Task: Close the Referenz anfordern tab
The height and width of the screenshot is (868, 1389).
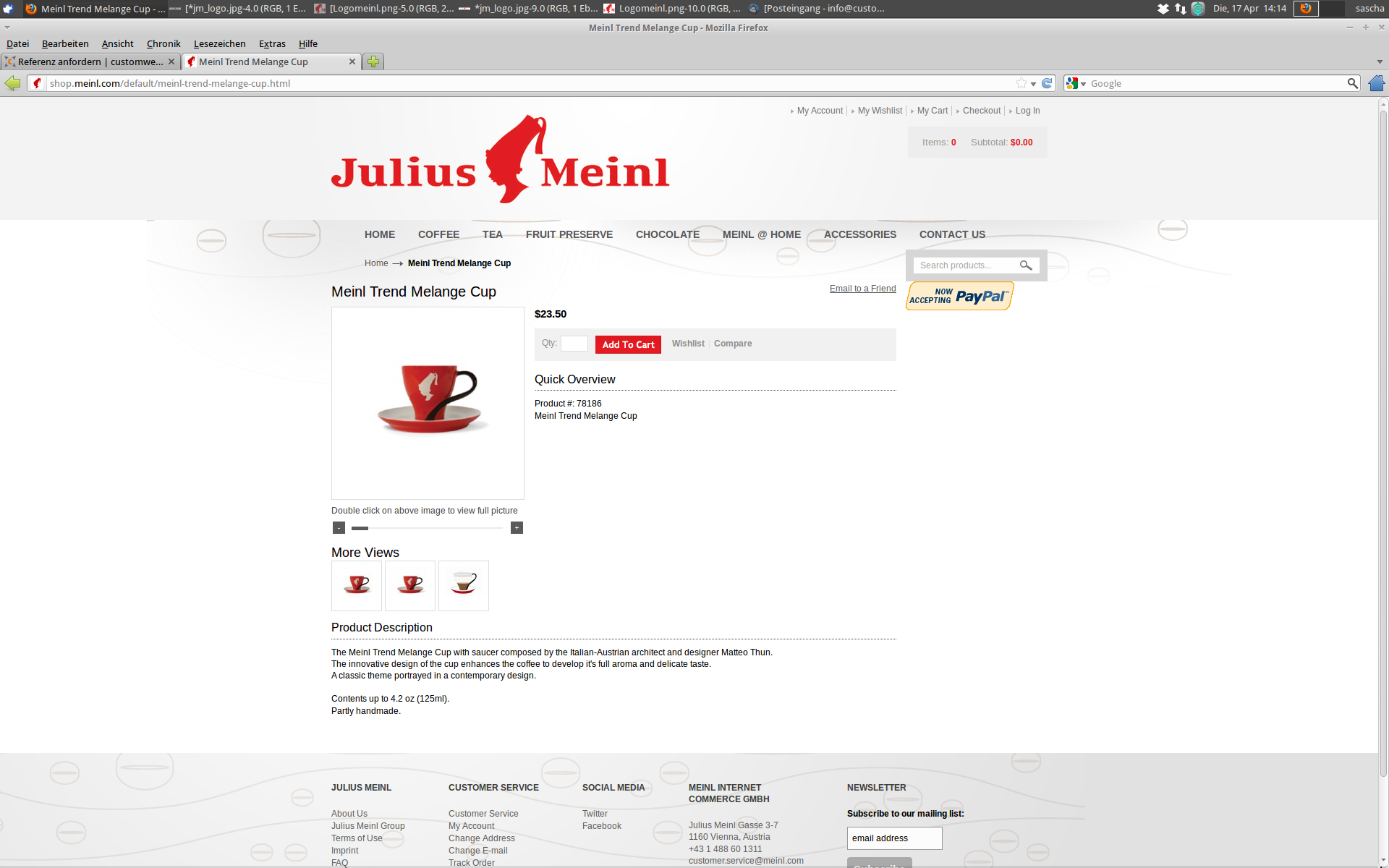Action: tap(171, 61)
